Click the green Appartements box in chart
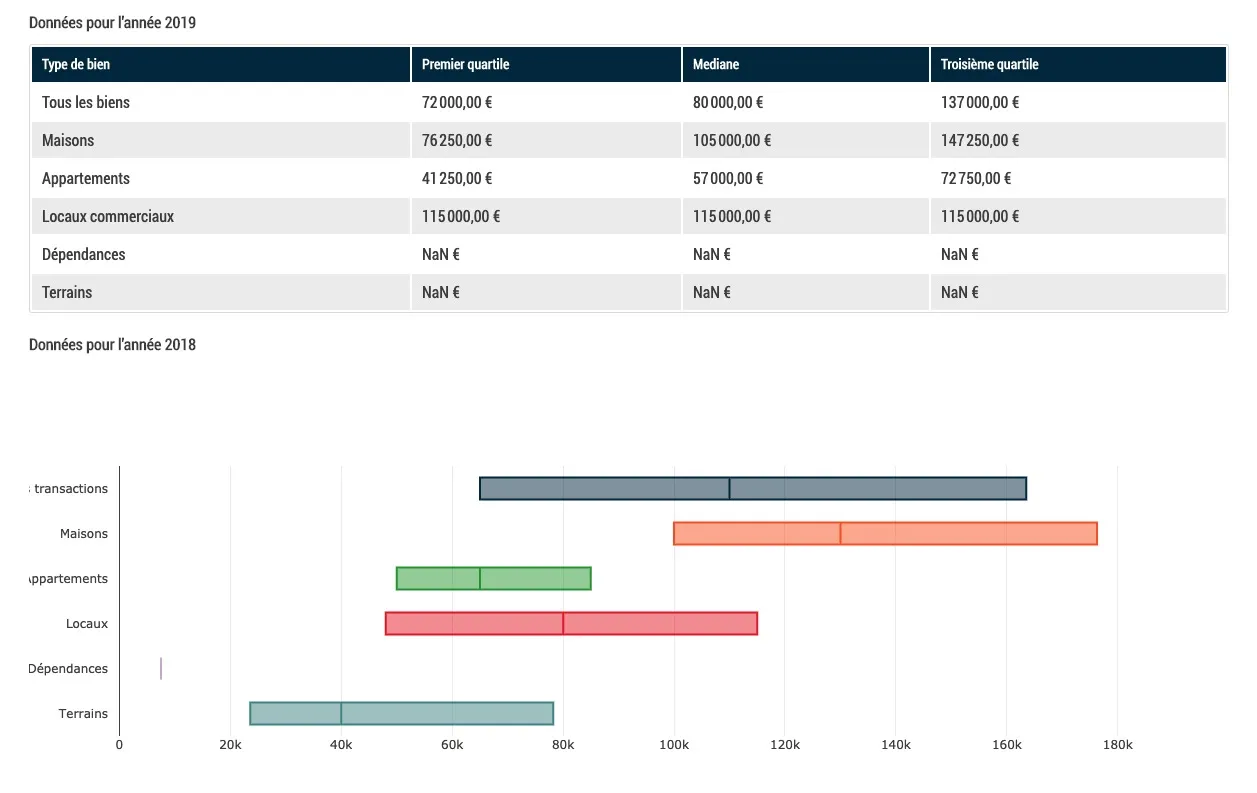The image size is (1257, 793). pyautogui.click(x=494, y=579)
